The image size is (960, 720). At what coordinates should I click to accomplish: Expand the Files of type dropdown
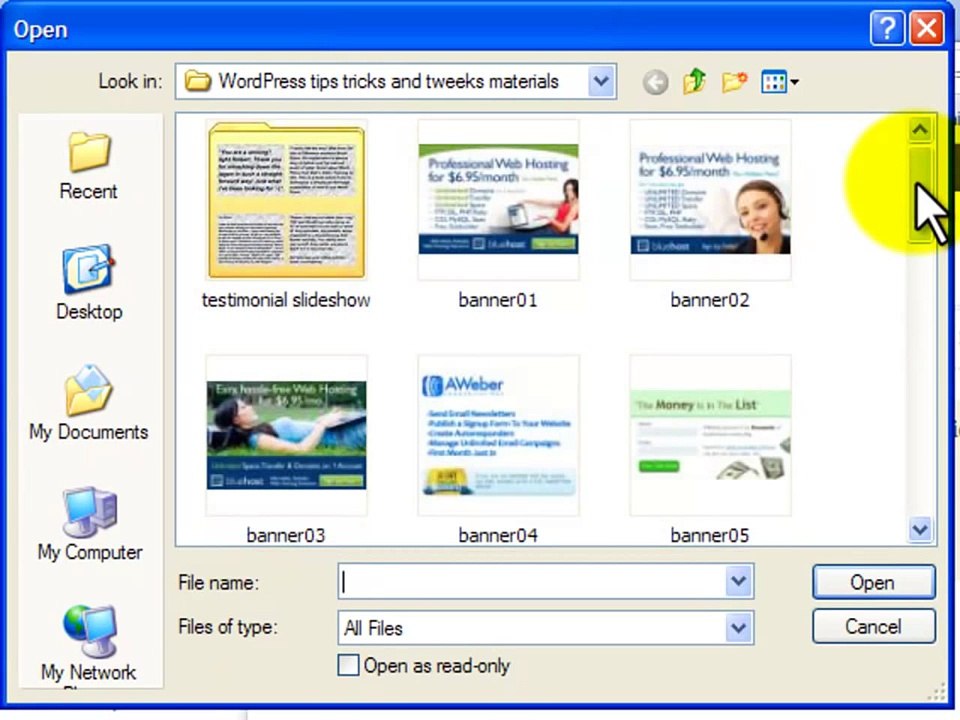tap(738, 628)
